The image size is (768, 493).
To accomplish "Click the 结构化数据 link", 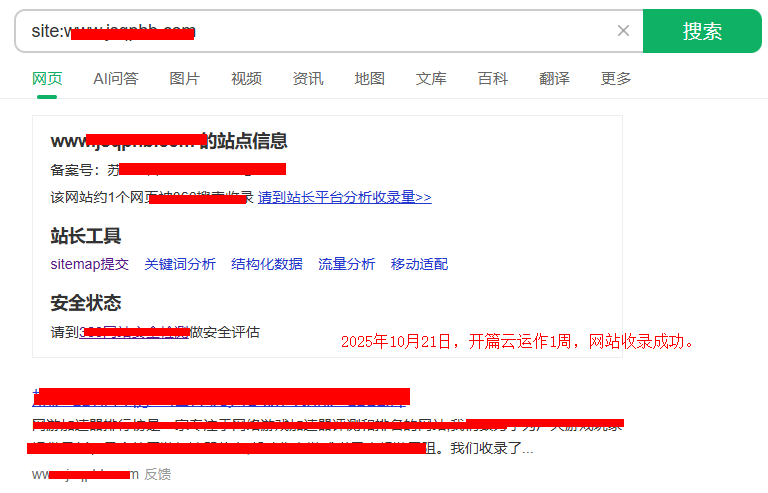I will [267, 264].
